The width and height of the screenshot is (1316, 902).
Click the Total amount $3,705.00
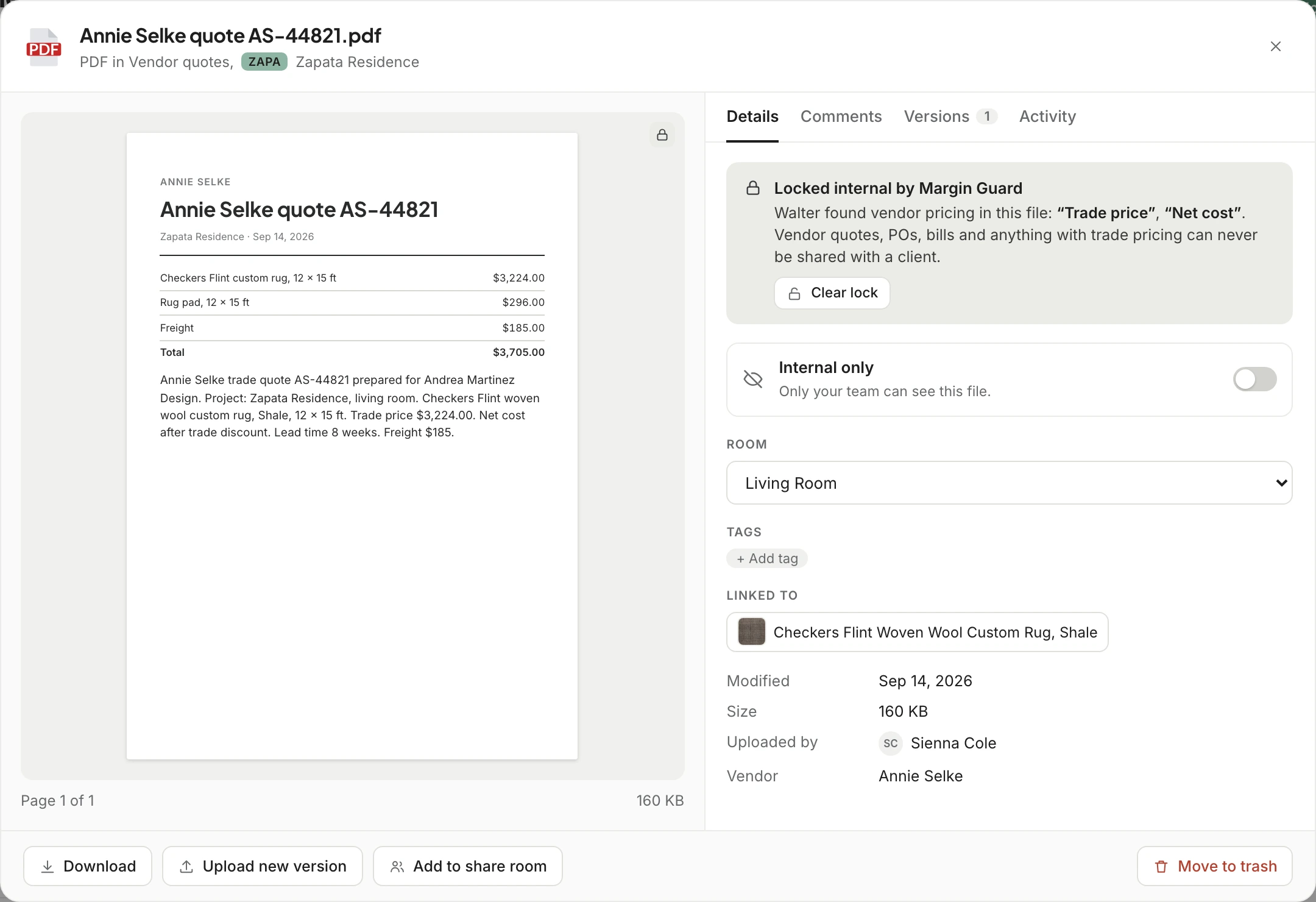tap(518, 352)
